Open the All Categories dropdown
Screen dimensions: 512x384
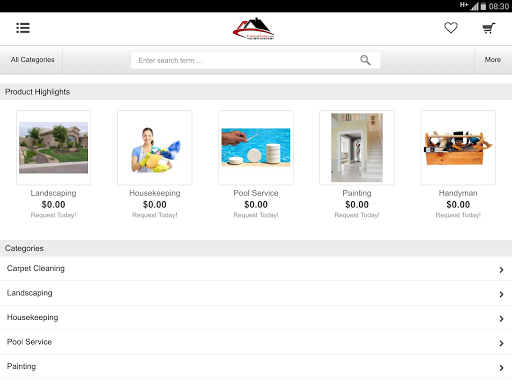pos(32,60)
